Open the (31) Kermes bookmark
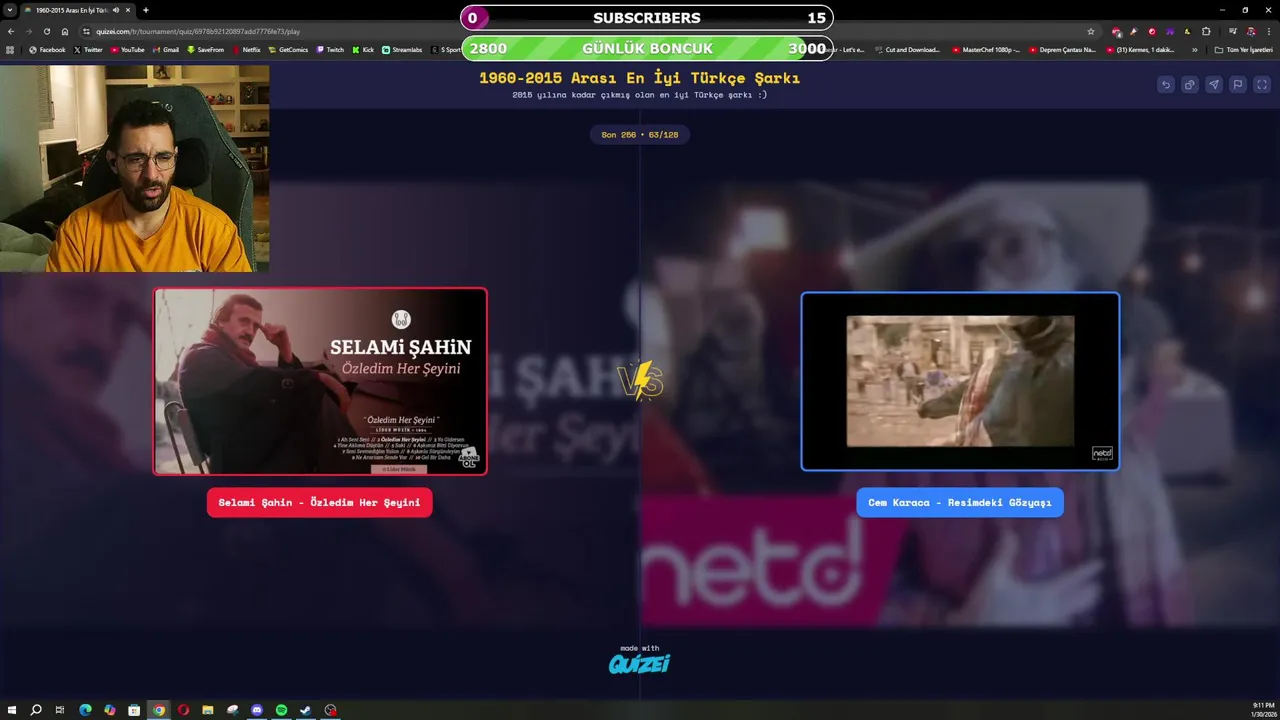Image resolution: width=1280 pixels, height=720 pixels. (1141, 49)
